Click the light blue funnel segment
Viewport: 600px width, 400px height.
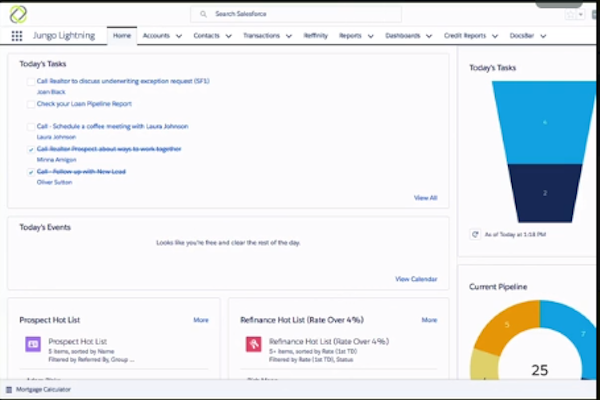coord(545,122)
